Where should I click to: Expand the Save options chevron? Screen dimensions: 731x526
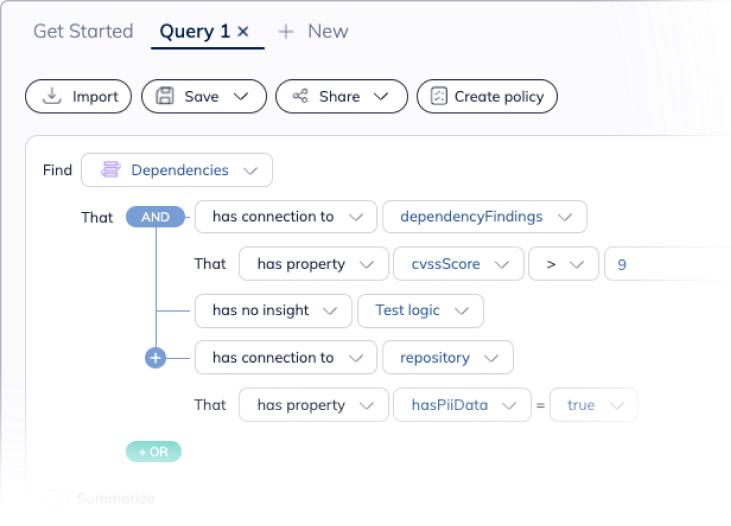(x=241, y=97)
